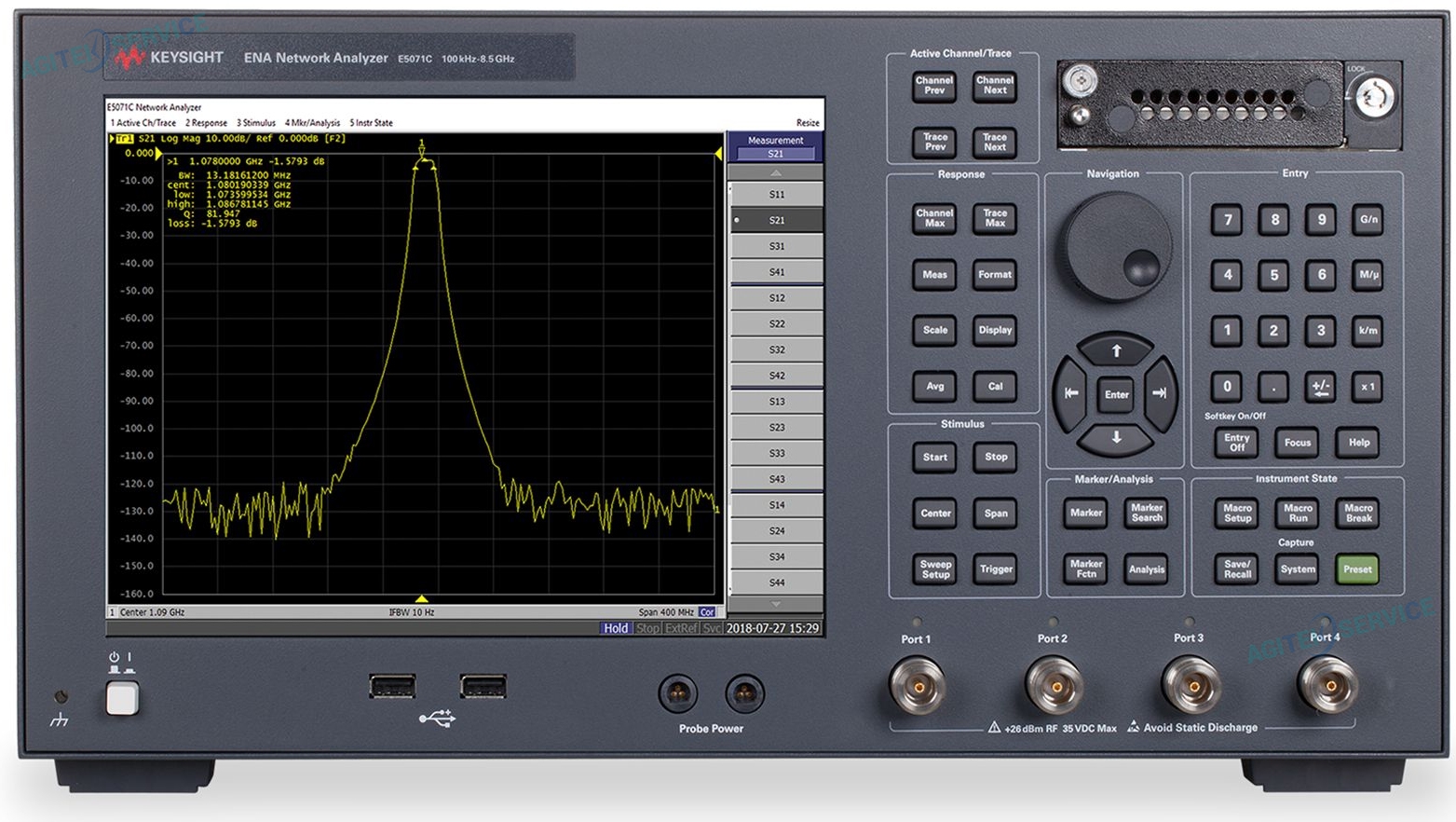Click the Resize softkey label
The width and height of the screenshot is (1456, 822).
pyautogui.click(x=808, y=123)
